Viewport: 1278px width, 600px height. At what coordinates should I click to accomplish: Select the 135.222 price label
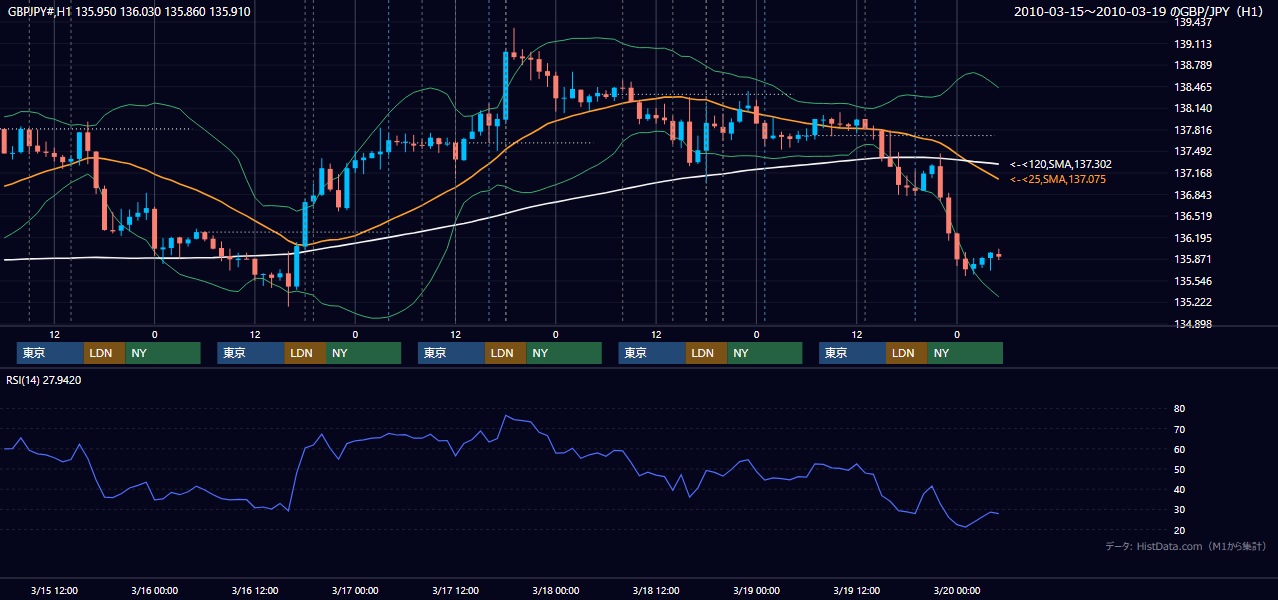coord(1193,302)
